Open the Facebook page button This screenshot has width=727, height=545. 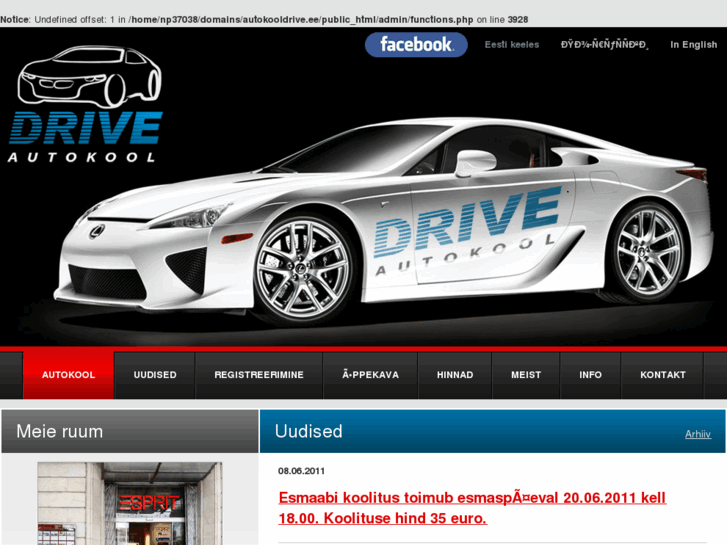click(416, 45)
